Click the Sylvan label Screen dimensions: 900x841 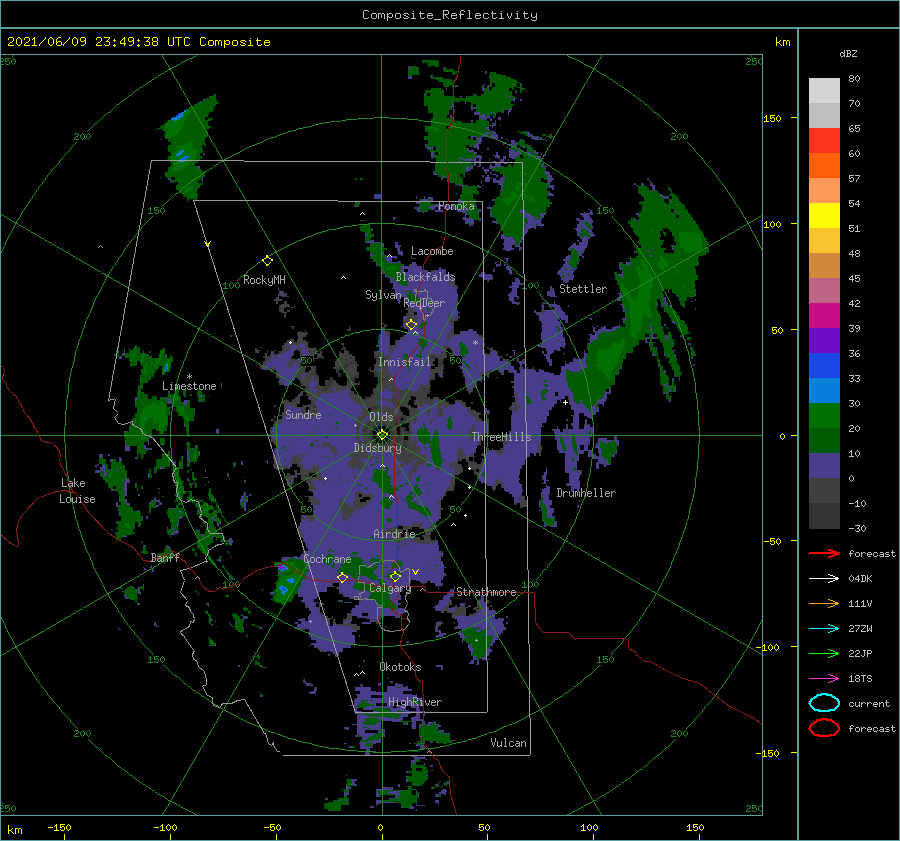click(x=383, y=295)
